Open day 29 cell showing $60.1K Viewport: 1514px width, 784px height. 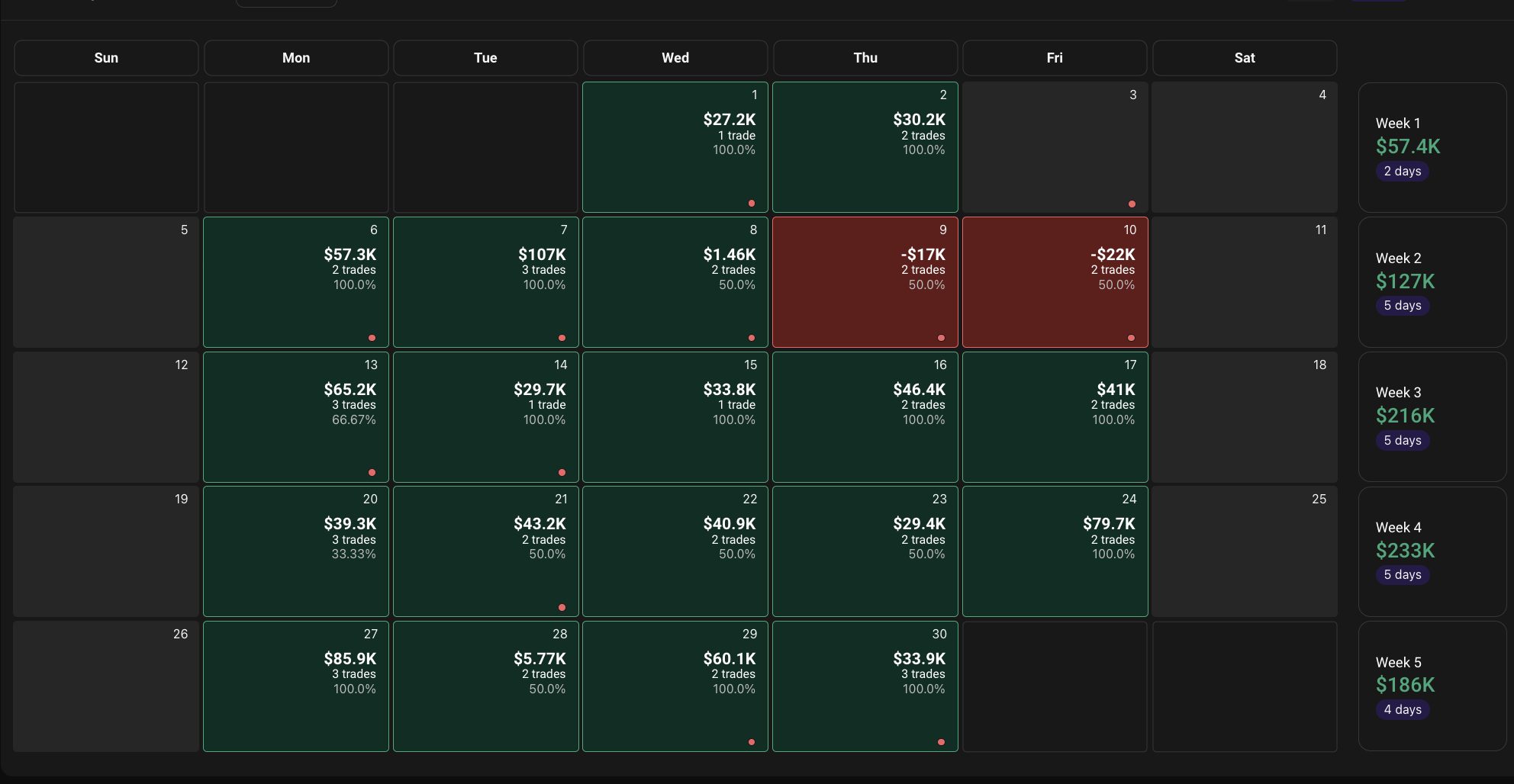click(x=675, y=686)
